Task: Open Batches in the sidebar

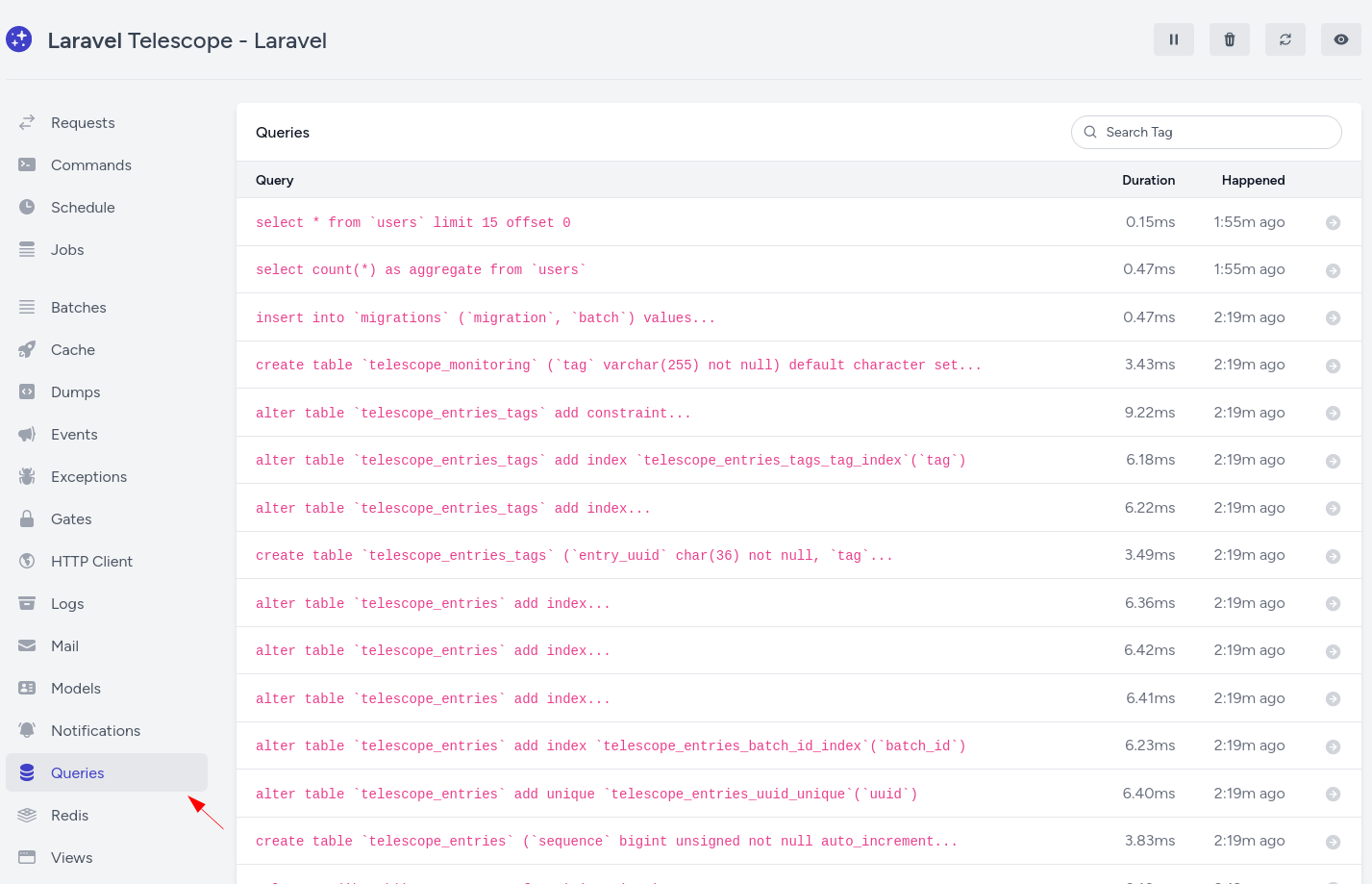Action: [107, 307]
